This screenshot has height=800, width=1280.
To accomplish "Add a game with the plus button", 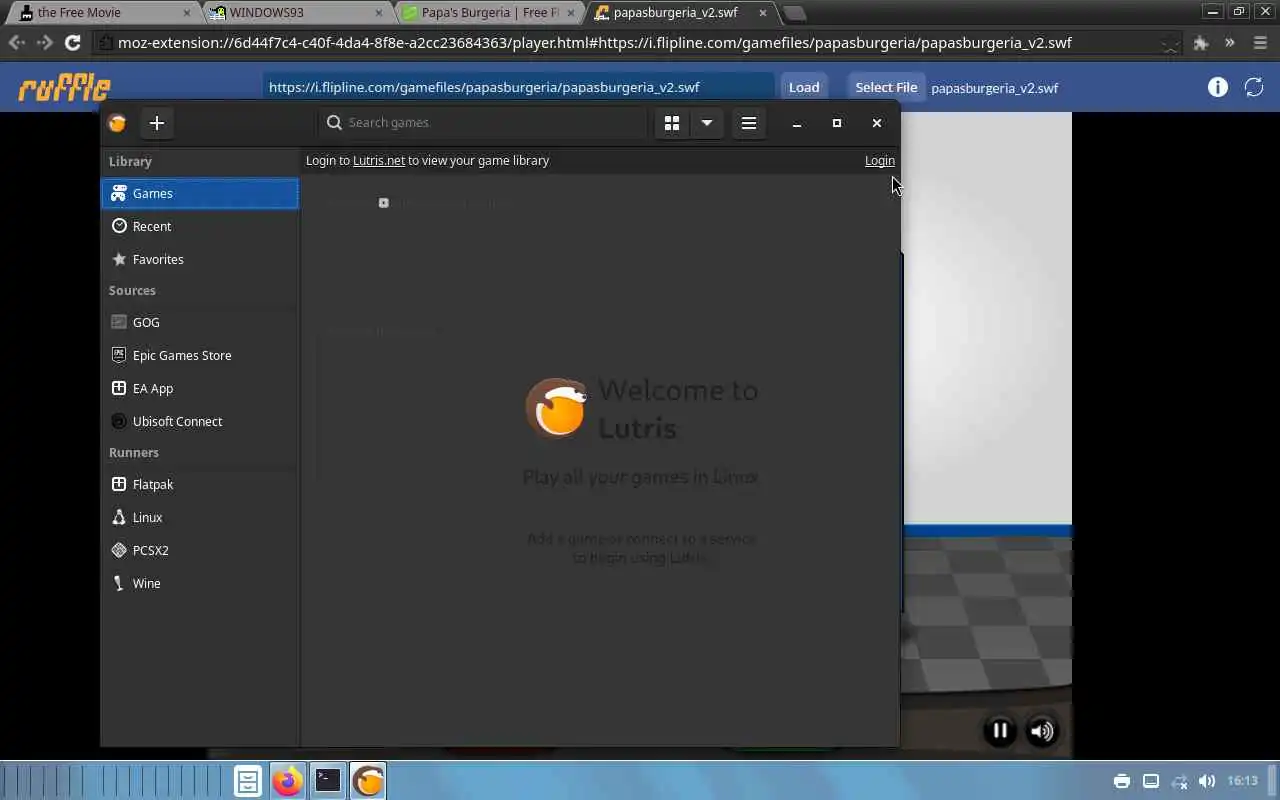I will pyautogui.click(x=157, y=123).
